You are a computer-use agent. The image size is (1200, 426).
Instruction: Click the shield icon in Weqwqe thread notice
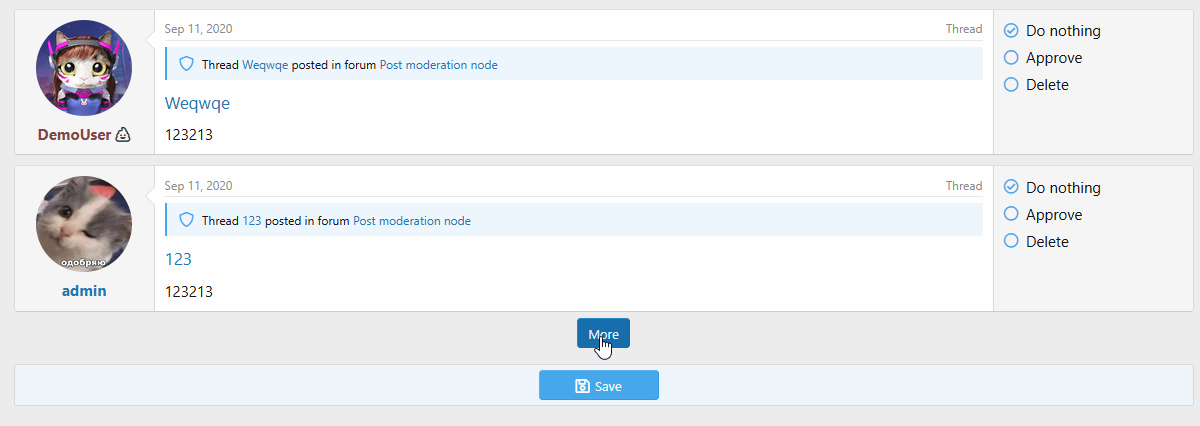click(x=185, y=64)
